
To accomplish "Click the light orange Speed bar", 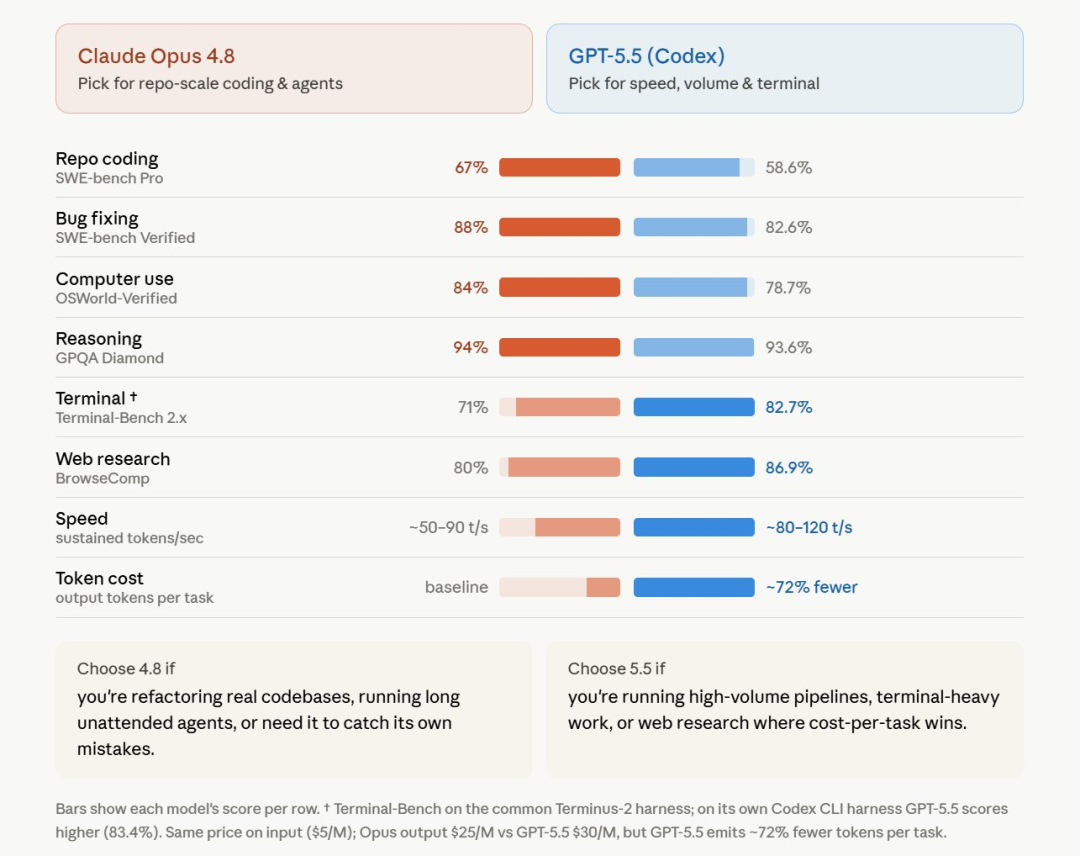I will 559,528.
